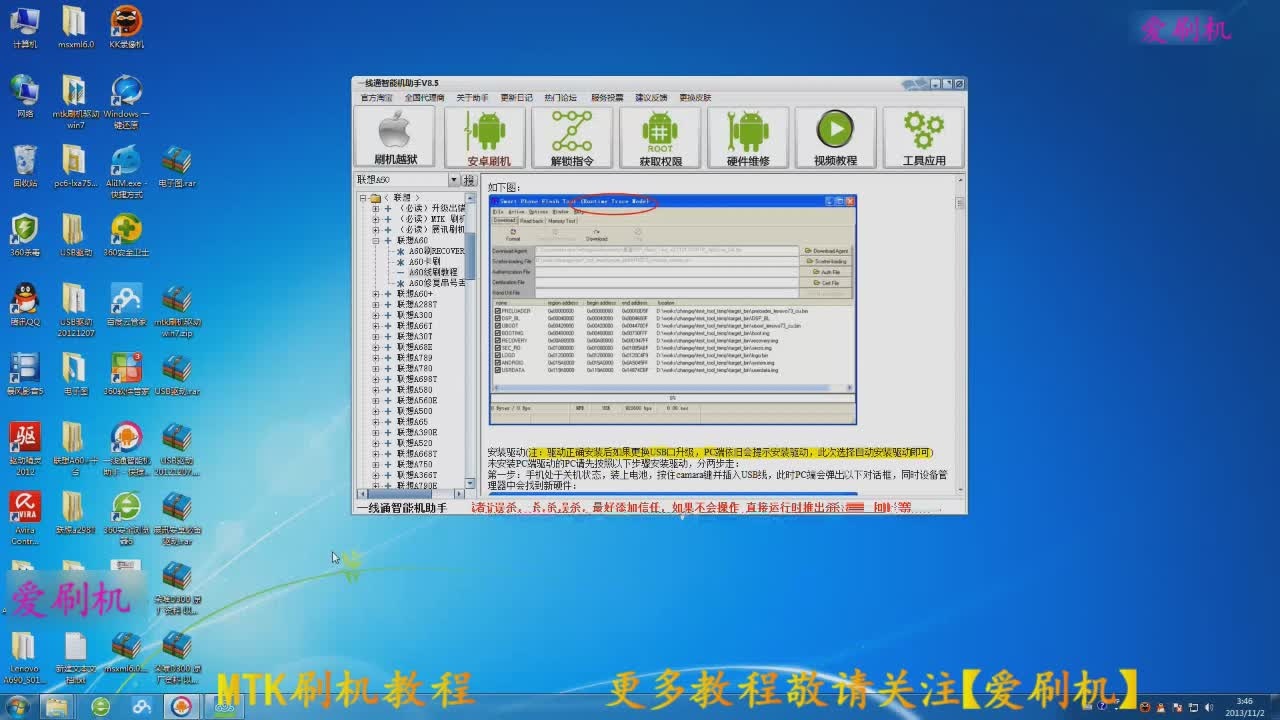Launch 腾讯QQ penguin icon

25,305
